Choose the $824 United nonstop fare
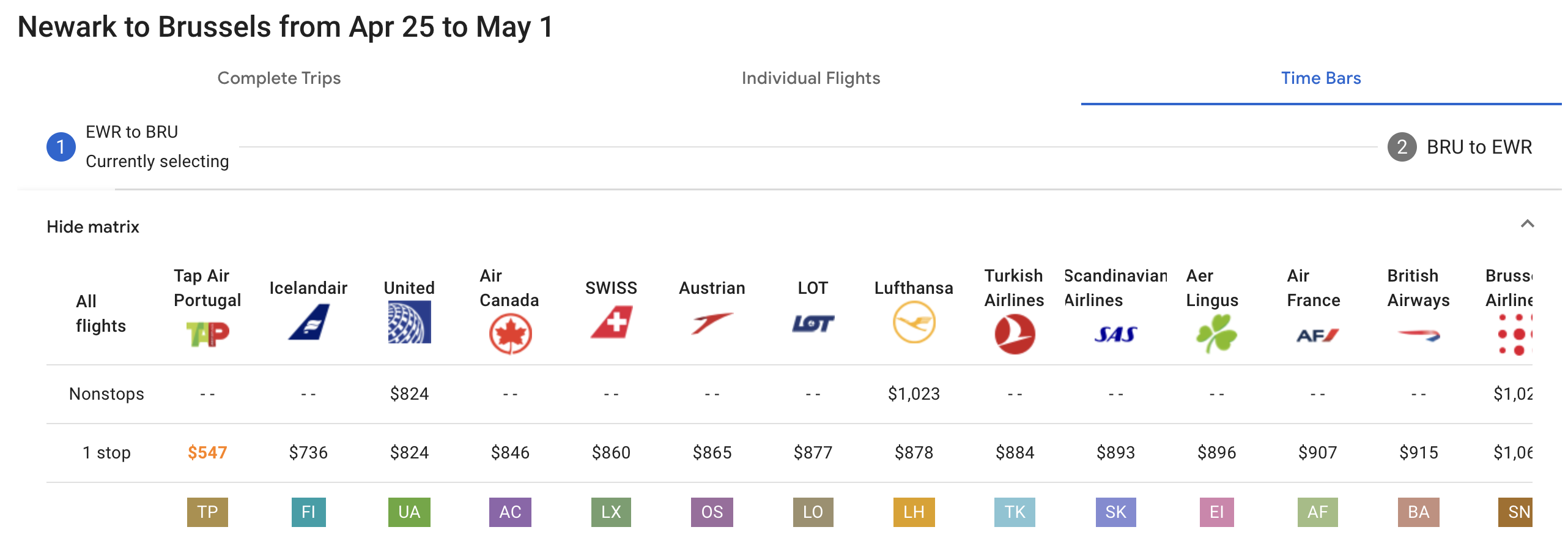1568x557 pixels. click(x=409, y=394)
